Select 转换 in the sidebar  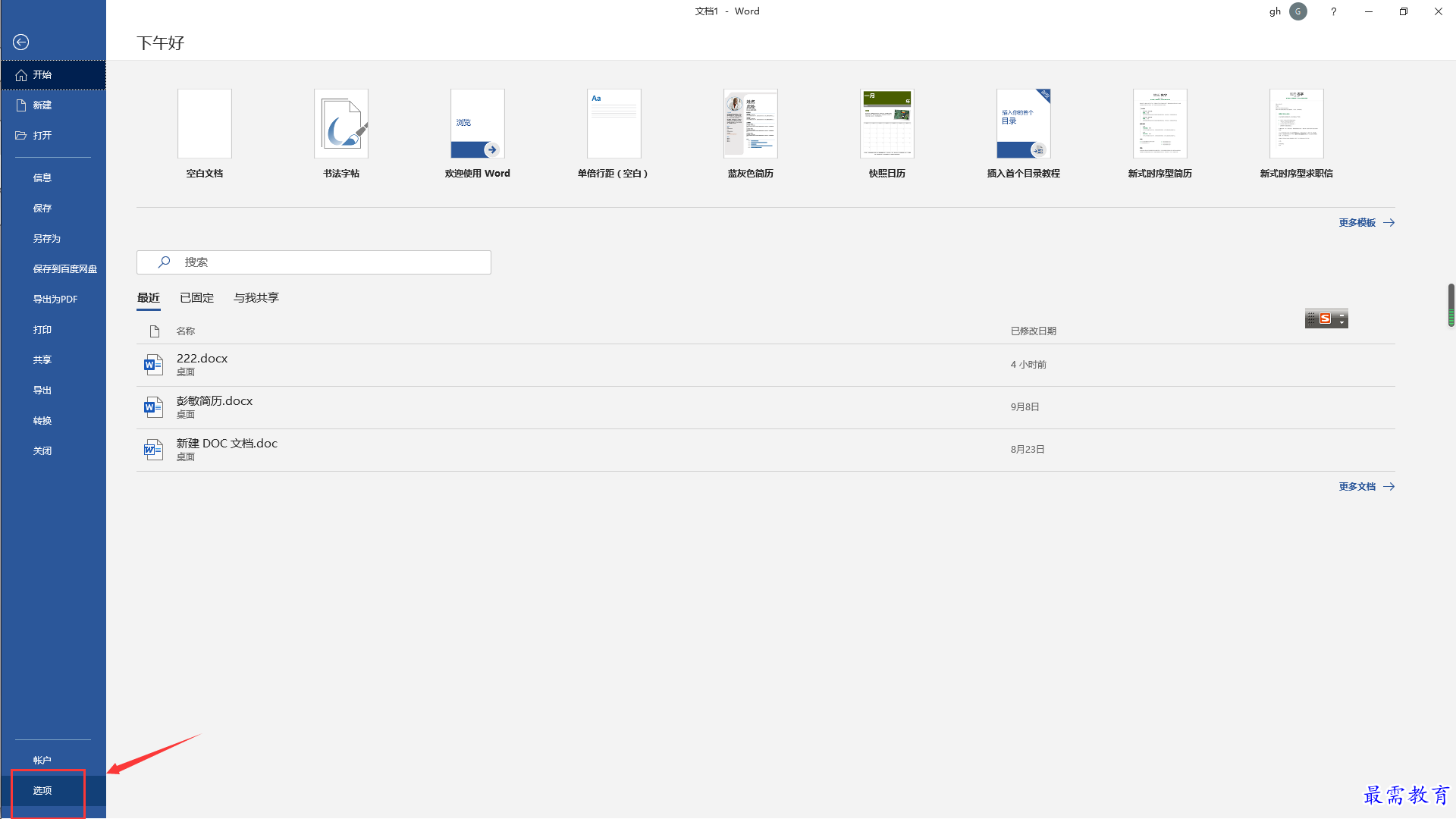53,421
